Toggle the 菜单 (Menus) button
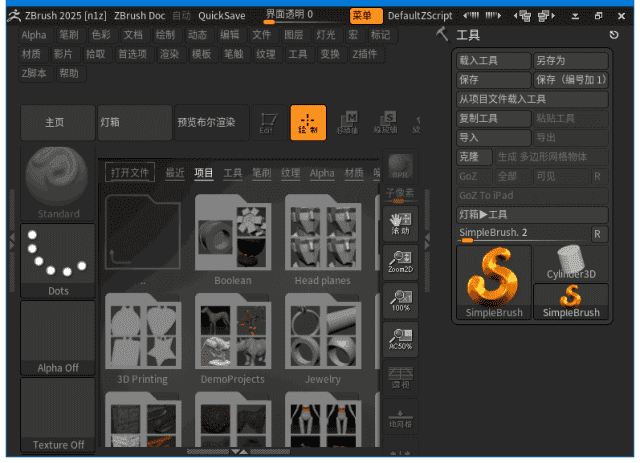This screenshot has width=640, height=463. pos(366,15)
